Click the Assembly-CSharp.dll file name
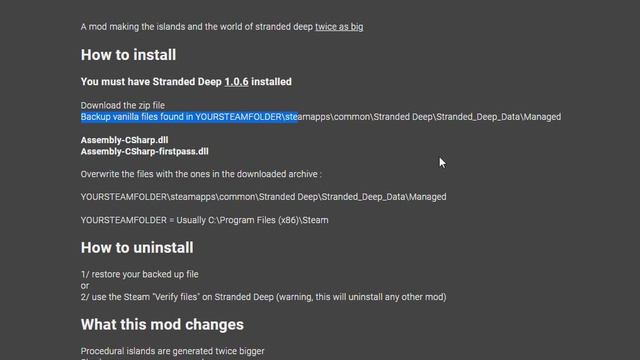This screenshot has width=640, height=360. pos(124,140)
